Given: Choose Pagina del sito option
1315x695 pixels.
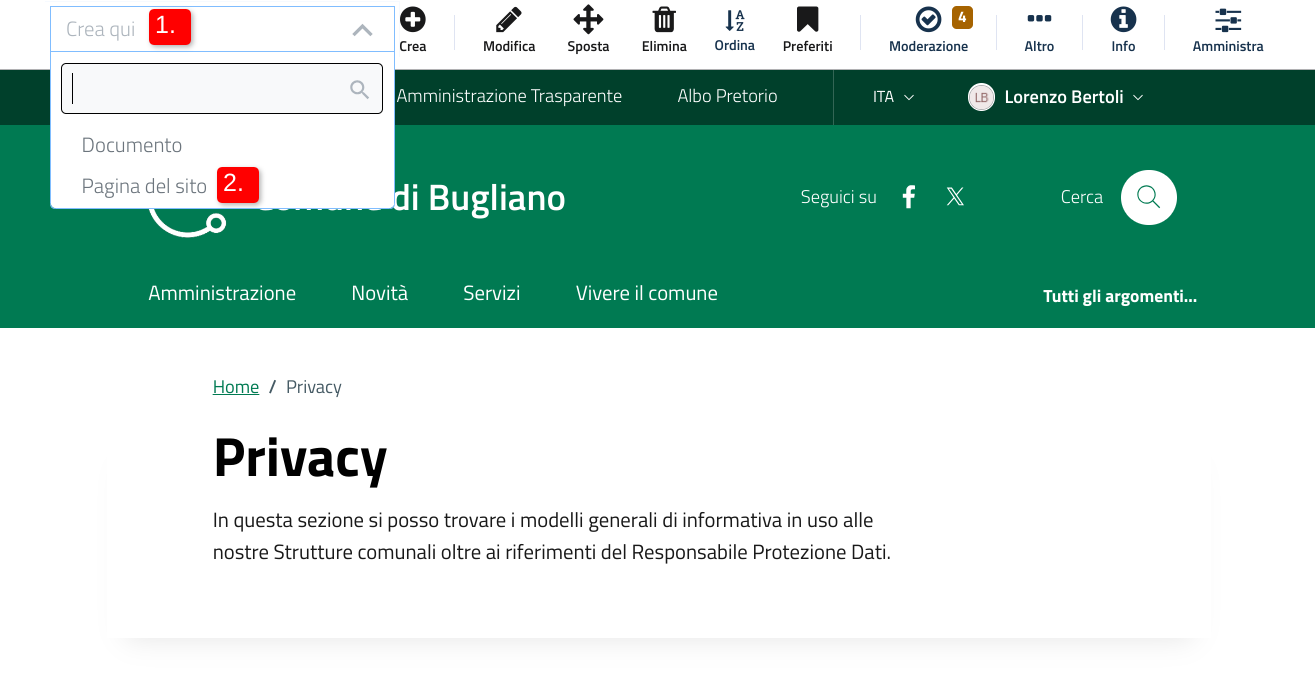Looking at the screenshot, I should [x=144, y=186].
